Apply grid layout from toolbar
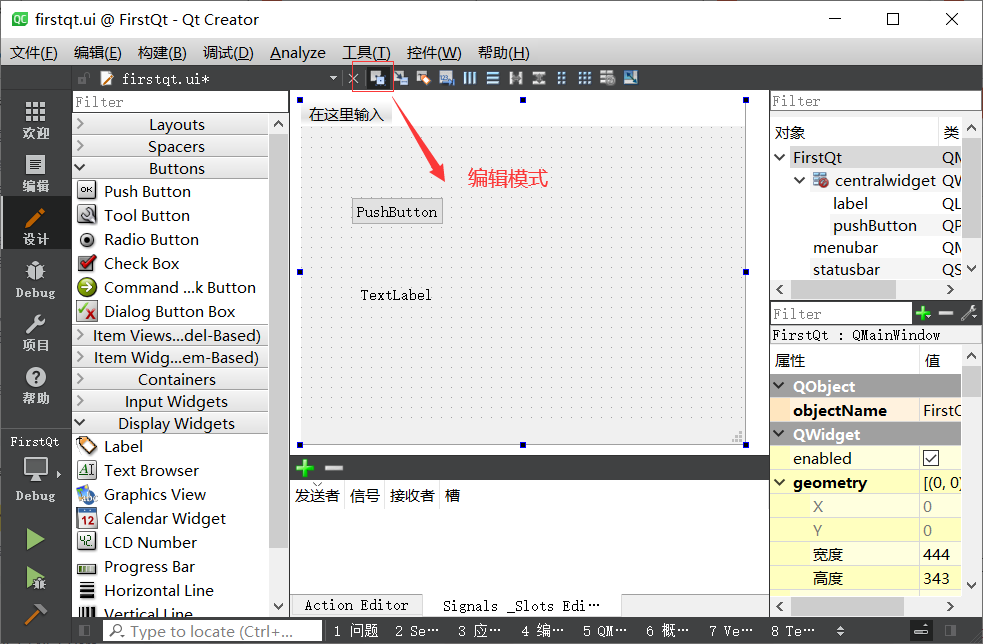983x644 pixels. [584, 78]
